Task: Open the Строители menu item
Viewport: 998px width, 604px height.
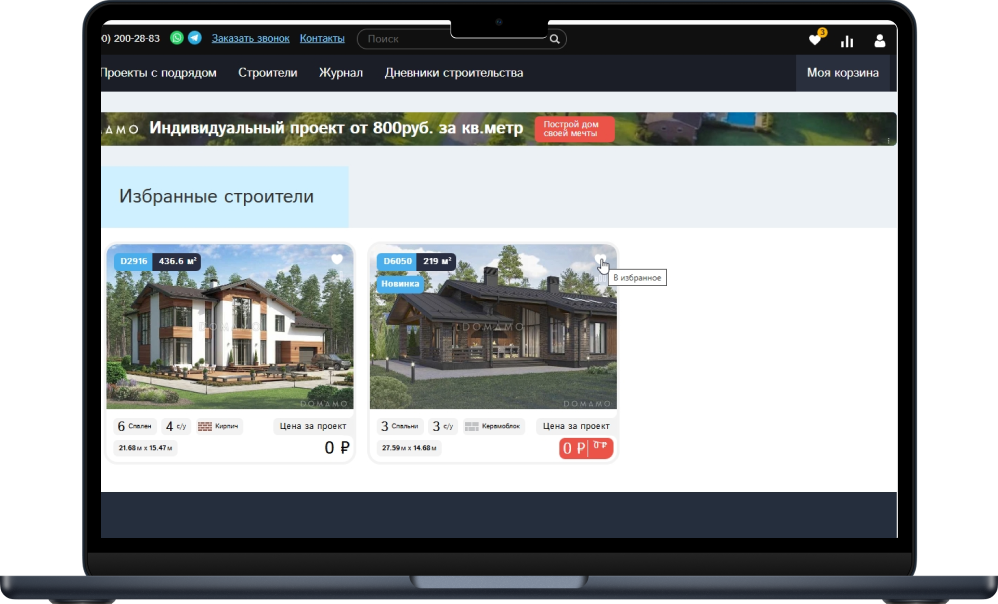Action: [267, 73]
